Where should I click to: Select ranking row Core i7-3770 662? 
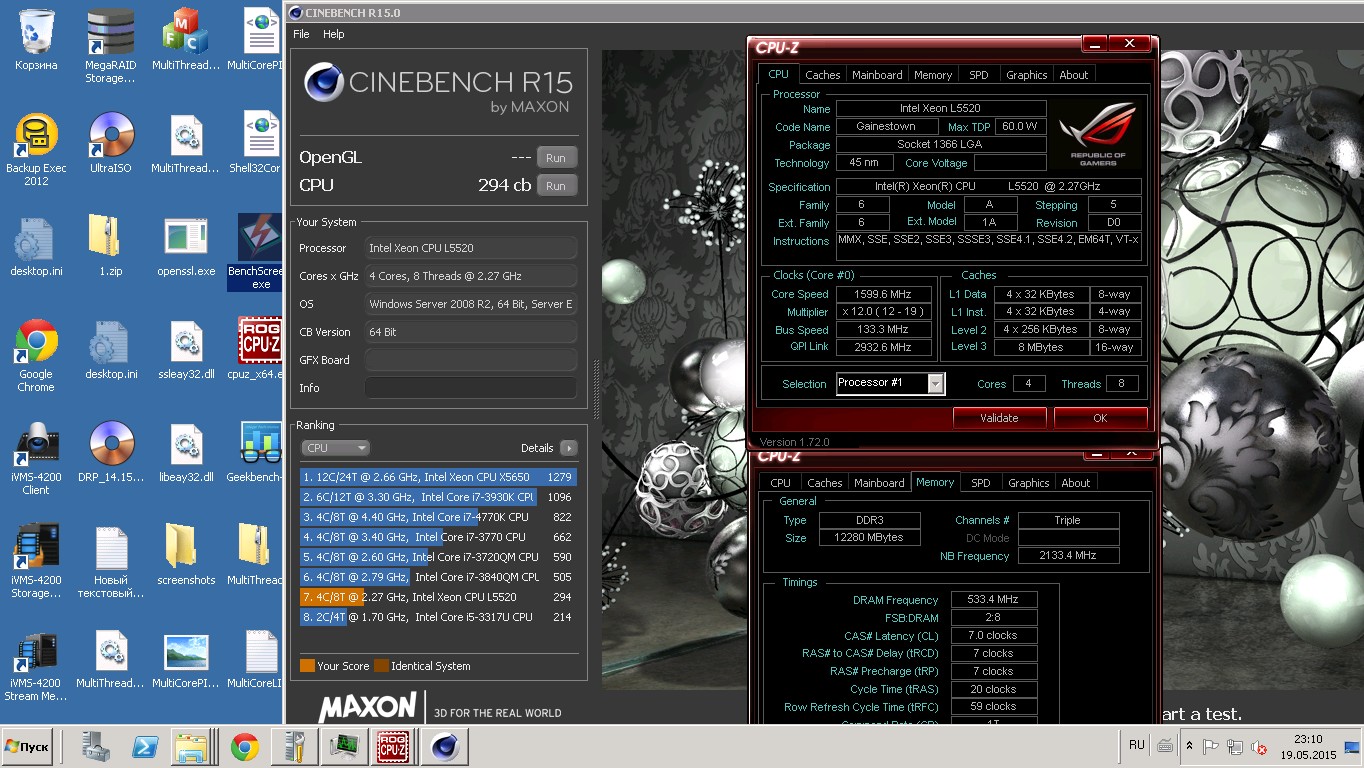pyautogui.click(x=438, y=537)
